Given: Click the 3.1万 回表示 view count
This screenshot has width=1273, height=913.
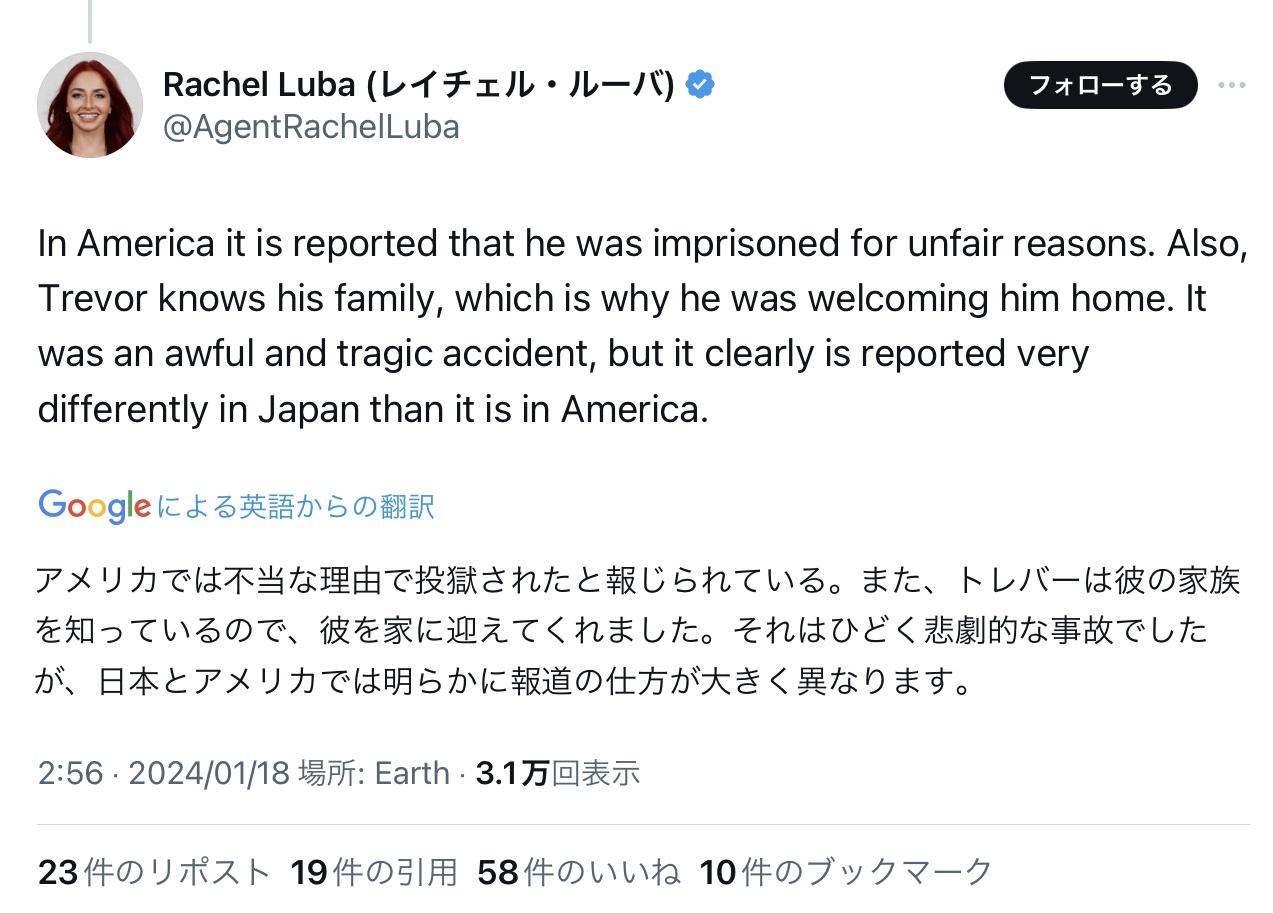Looking at the screenshot, I should [558, 772].
